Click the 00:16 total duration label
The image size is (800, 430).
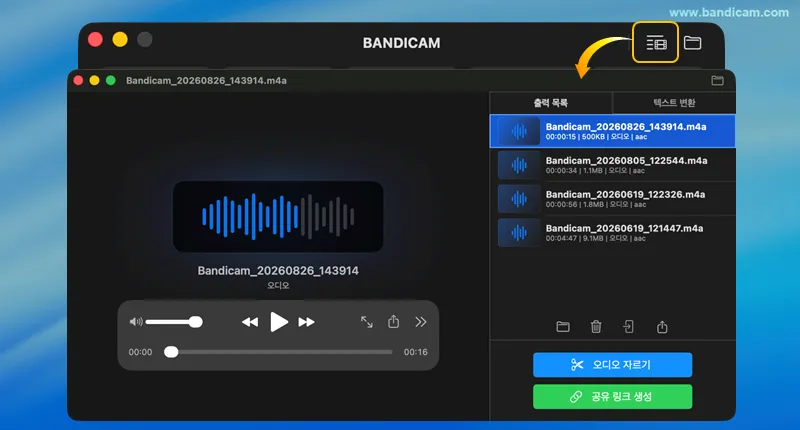pos(415,352)
